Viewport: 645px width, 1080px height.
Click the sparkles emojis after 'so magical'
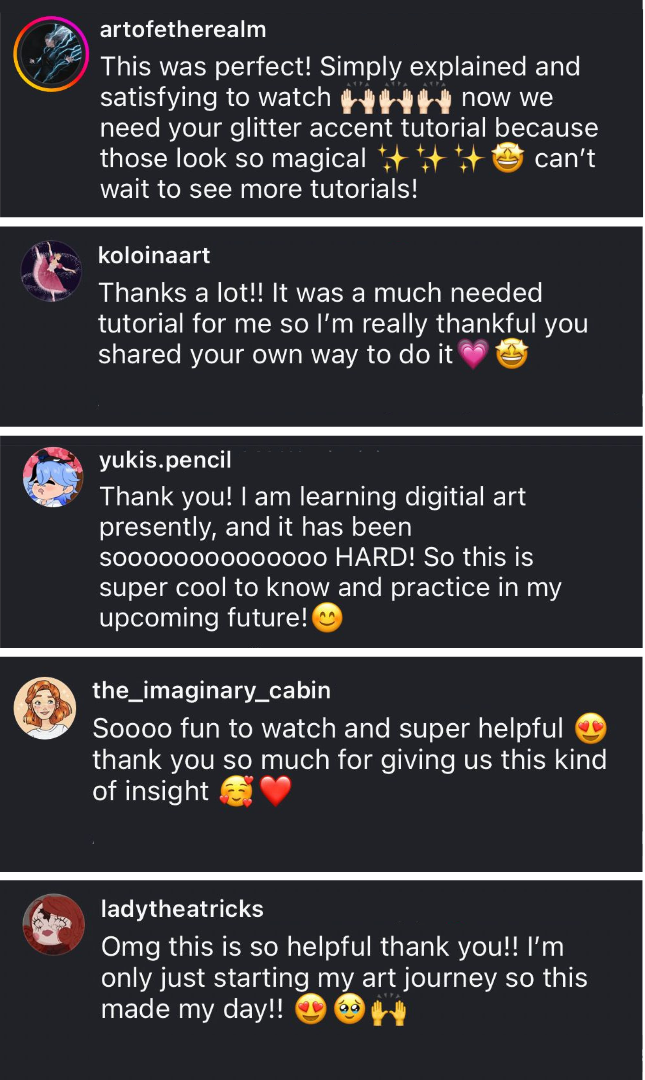pos(431,159)
